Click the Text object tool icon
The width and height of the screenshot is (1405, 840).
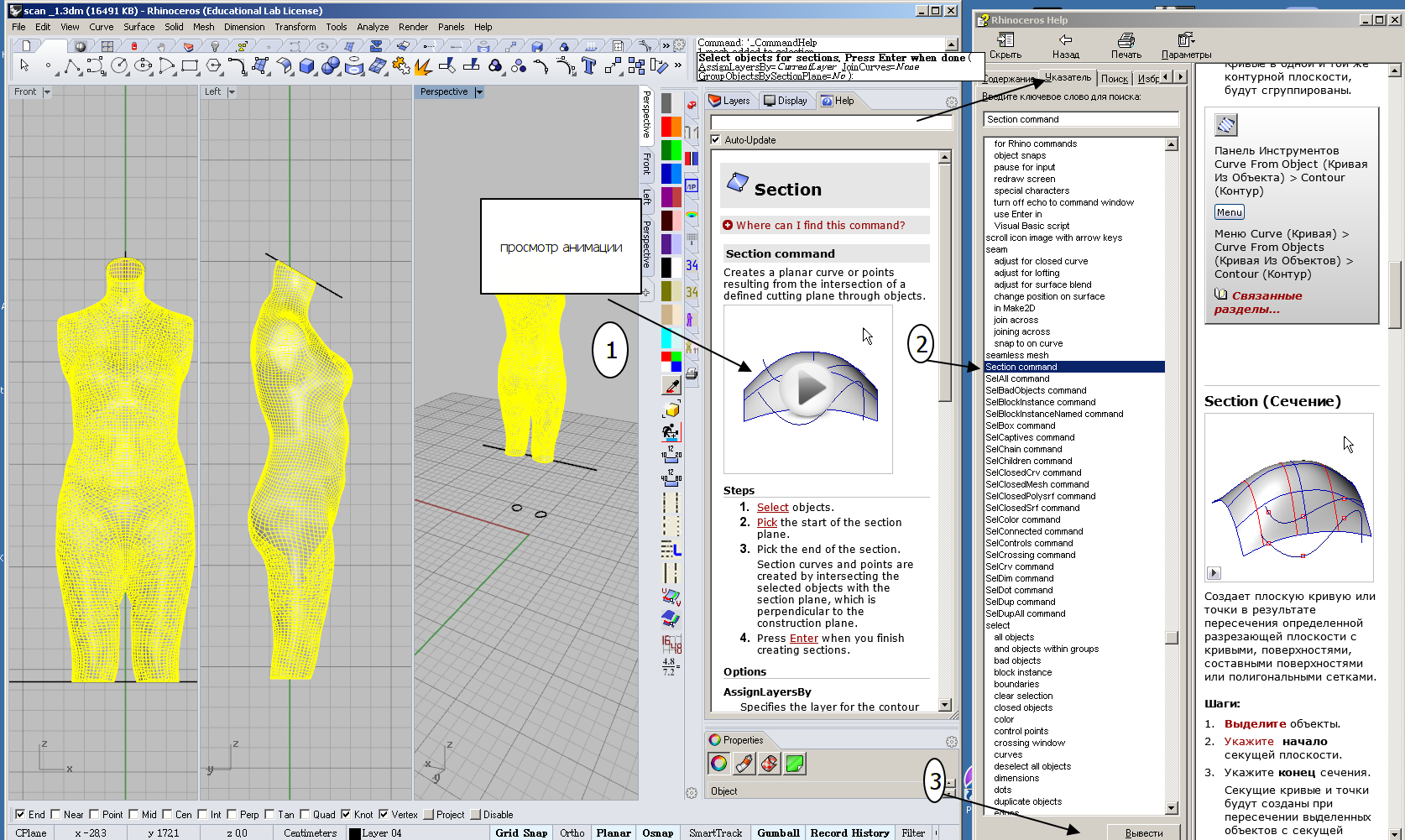[588, 65]
